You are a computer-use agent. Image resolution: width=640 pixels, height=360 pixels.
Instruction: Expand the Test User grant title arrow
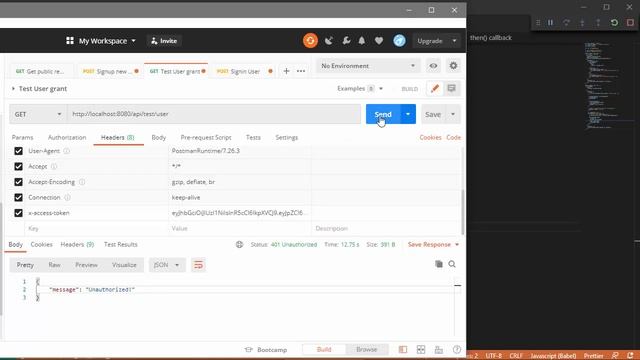click(x=13, y=89)
